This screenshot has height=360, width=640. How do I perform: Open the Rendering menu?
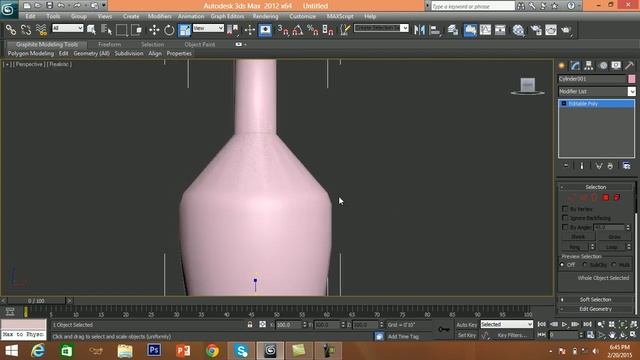pyautogui.click(x=265, y=16)
